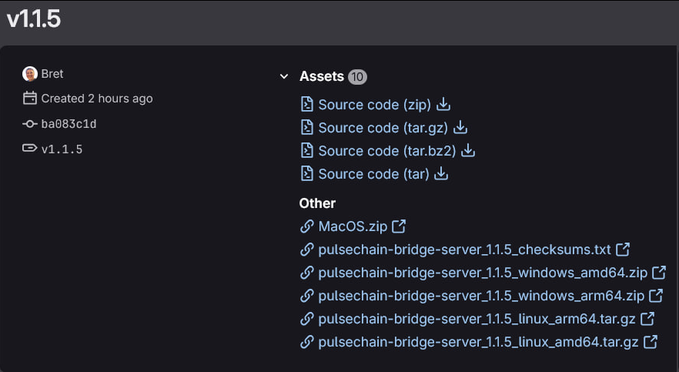Open the v1.1.5 tag link
This screenshot has height=372, width=679.
(62, 150)
